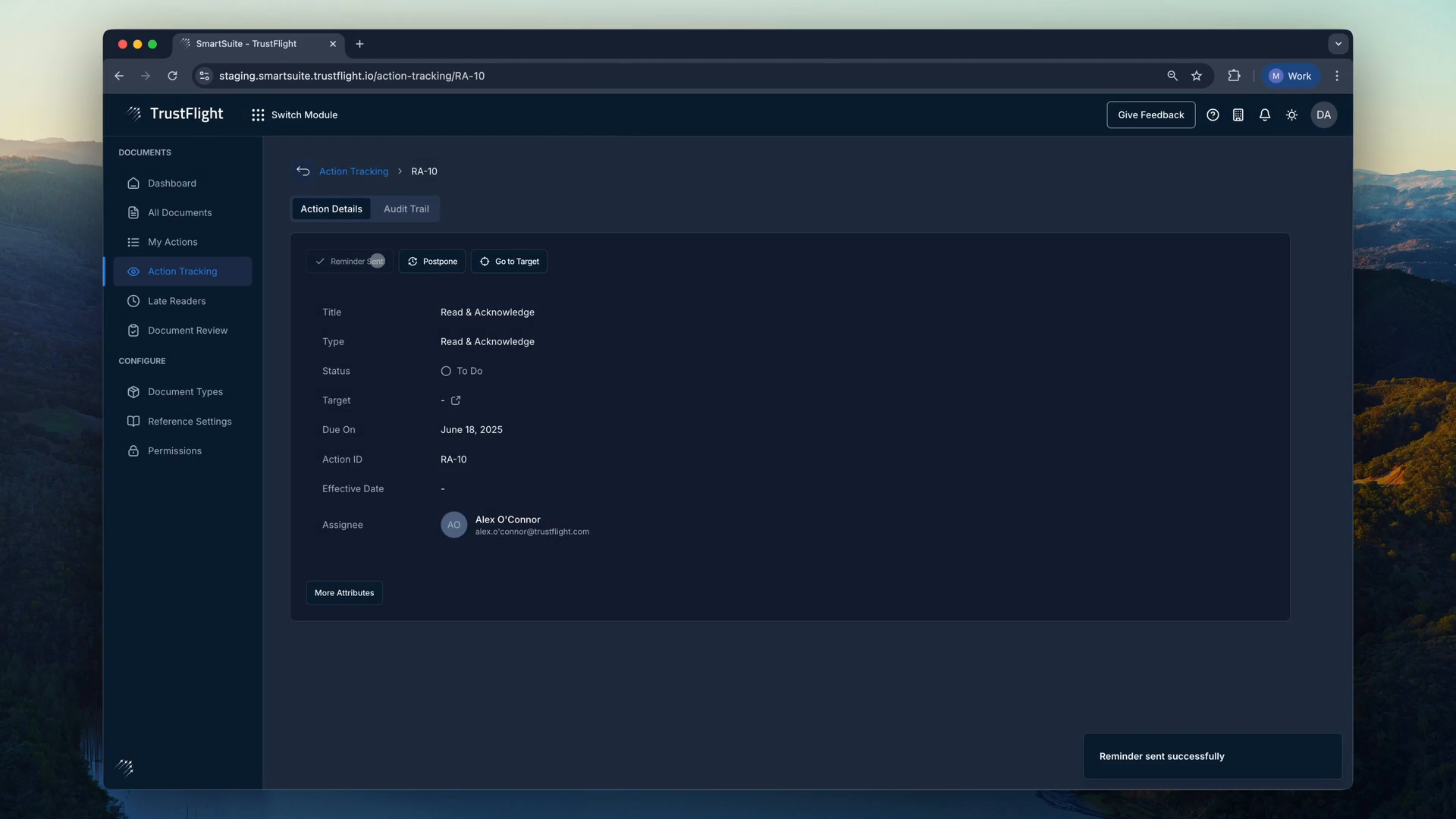Click the help question mark icon
Screen dimensions: 1456x819
point(1213,115)
